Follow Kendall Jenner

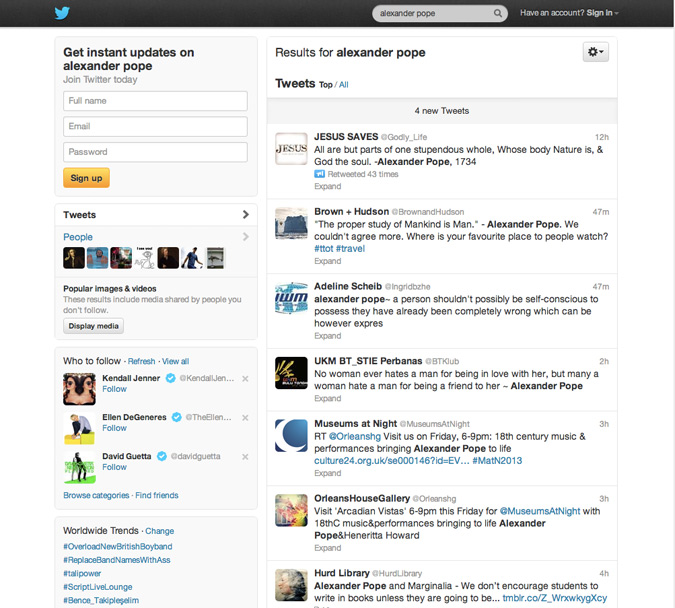pos(115,389)
